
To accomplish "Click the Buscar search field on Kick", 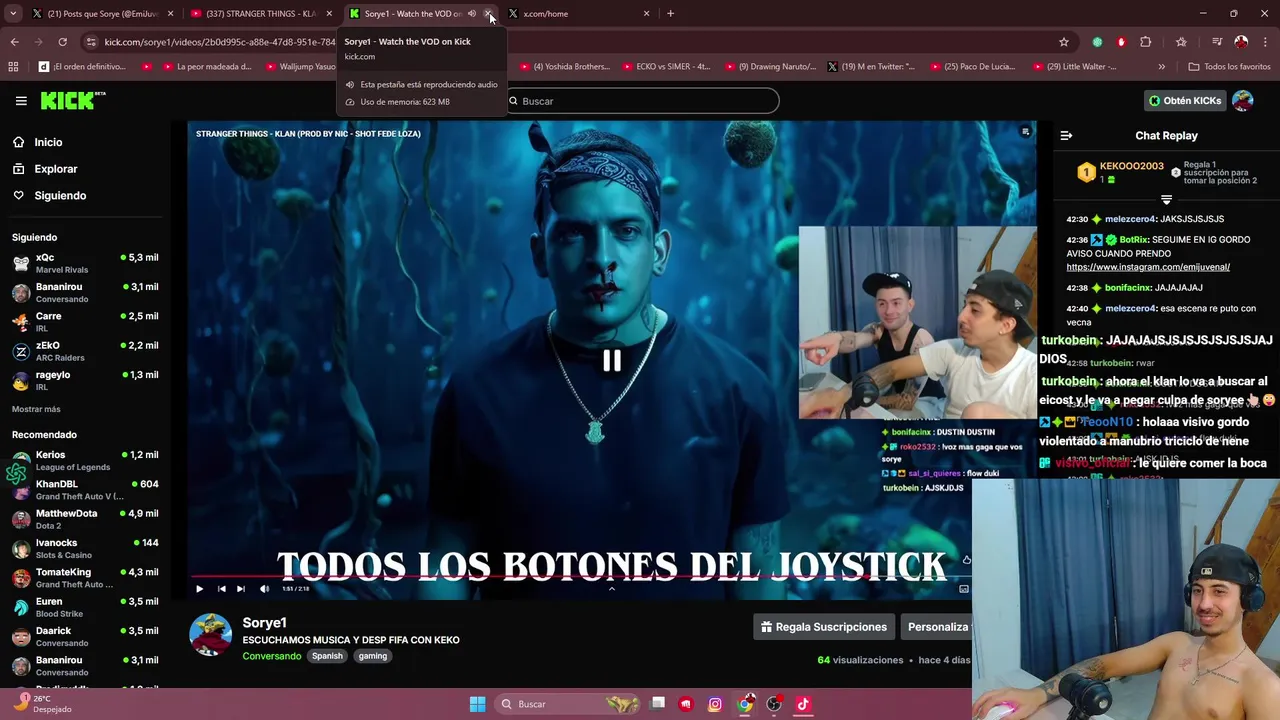I will click(641, 101).
